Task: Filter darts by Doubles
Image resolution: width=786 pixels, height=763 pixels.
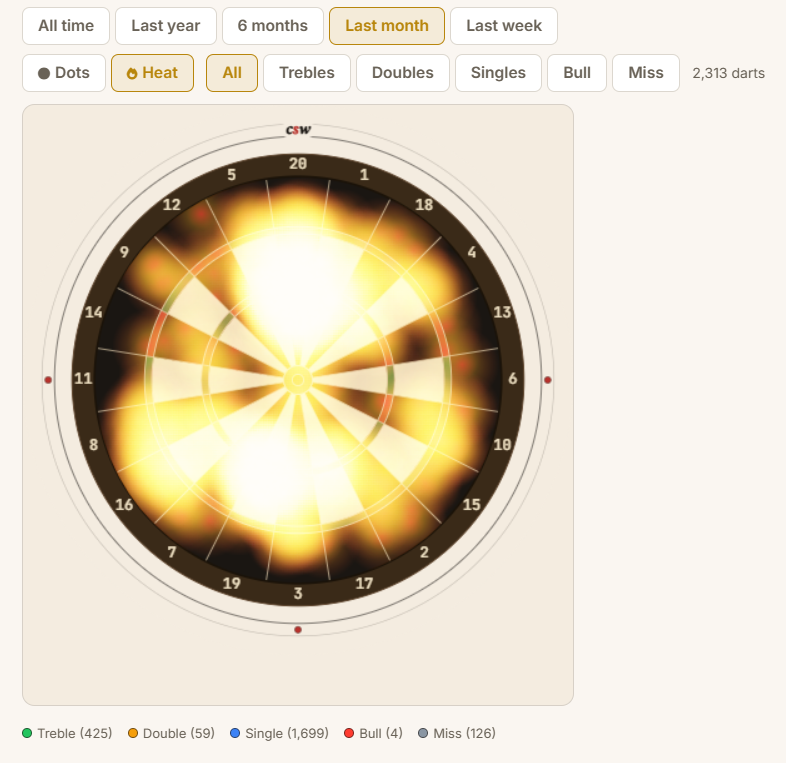Action: coord(403,73)
